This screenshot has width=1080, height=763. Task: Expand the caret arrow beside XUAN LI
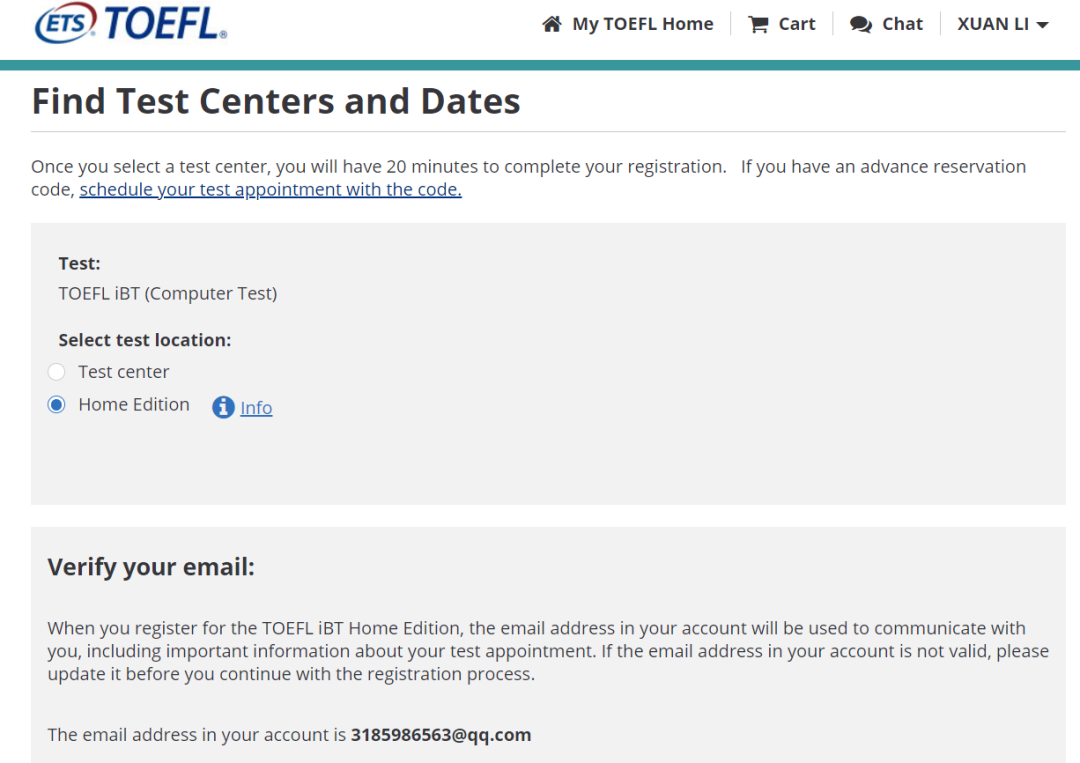[x=1043, y=25]
